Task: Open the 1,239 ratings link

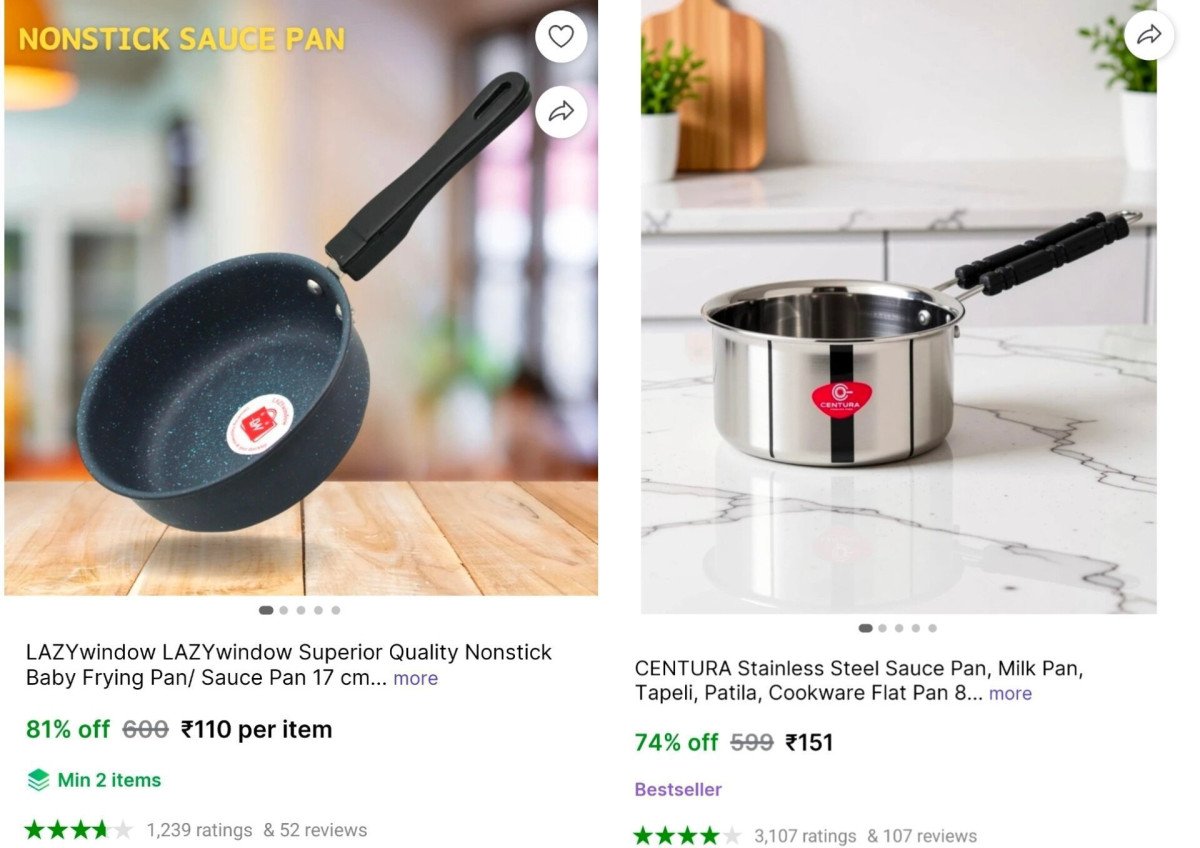Action: tap(199, 830)
